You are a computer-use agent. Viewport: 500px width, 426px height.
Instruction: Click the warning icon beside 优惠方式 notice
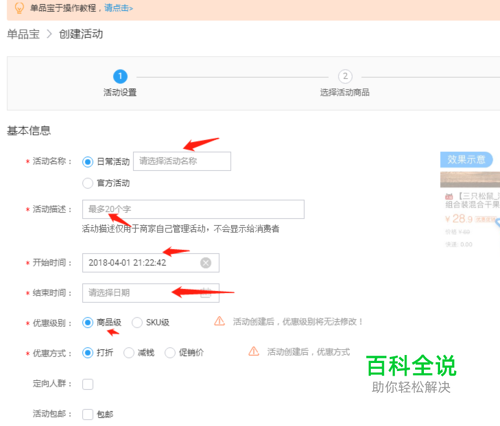click(254, 351)
